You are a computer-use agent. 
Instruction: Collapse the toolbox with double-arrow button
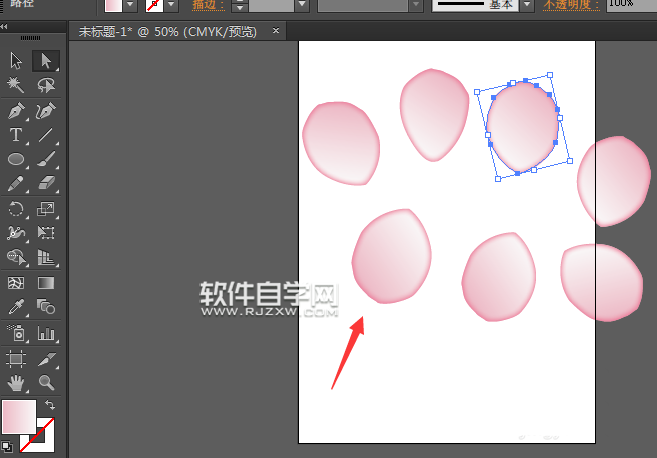(4, 26)
